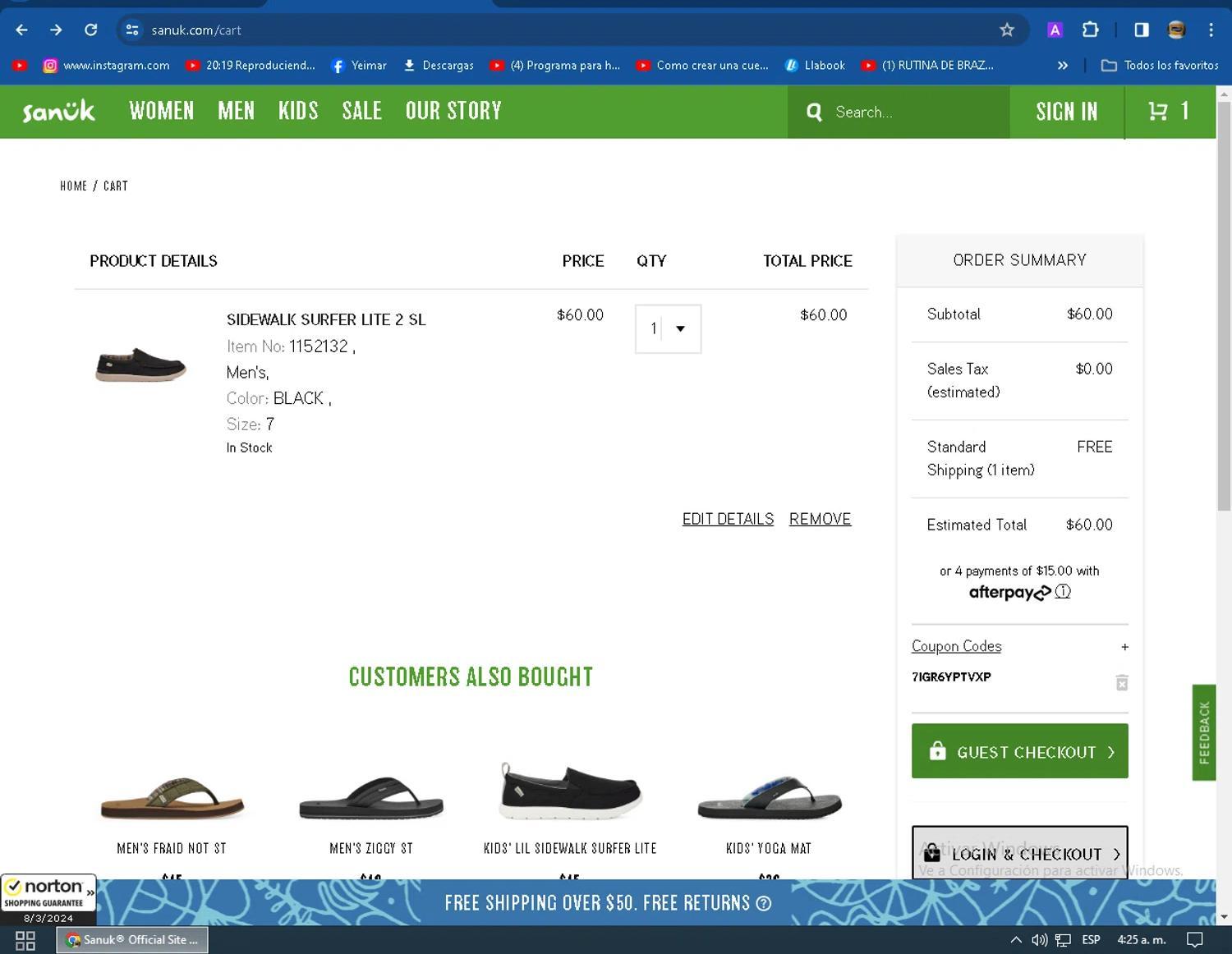Image resolution: width=1232 pixels, height=954 pixels.
Task: Open the OUR STORY menu
Action: (453, 111)
